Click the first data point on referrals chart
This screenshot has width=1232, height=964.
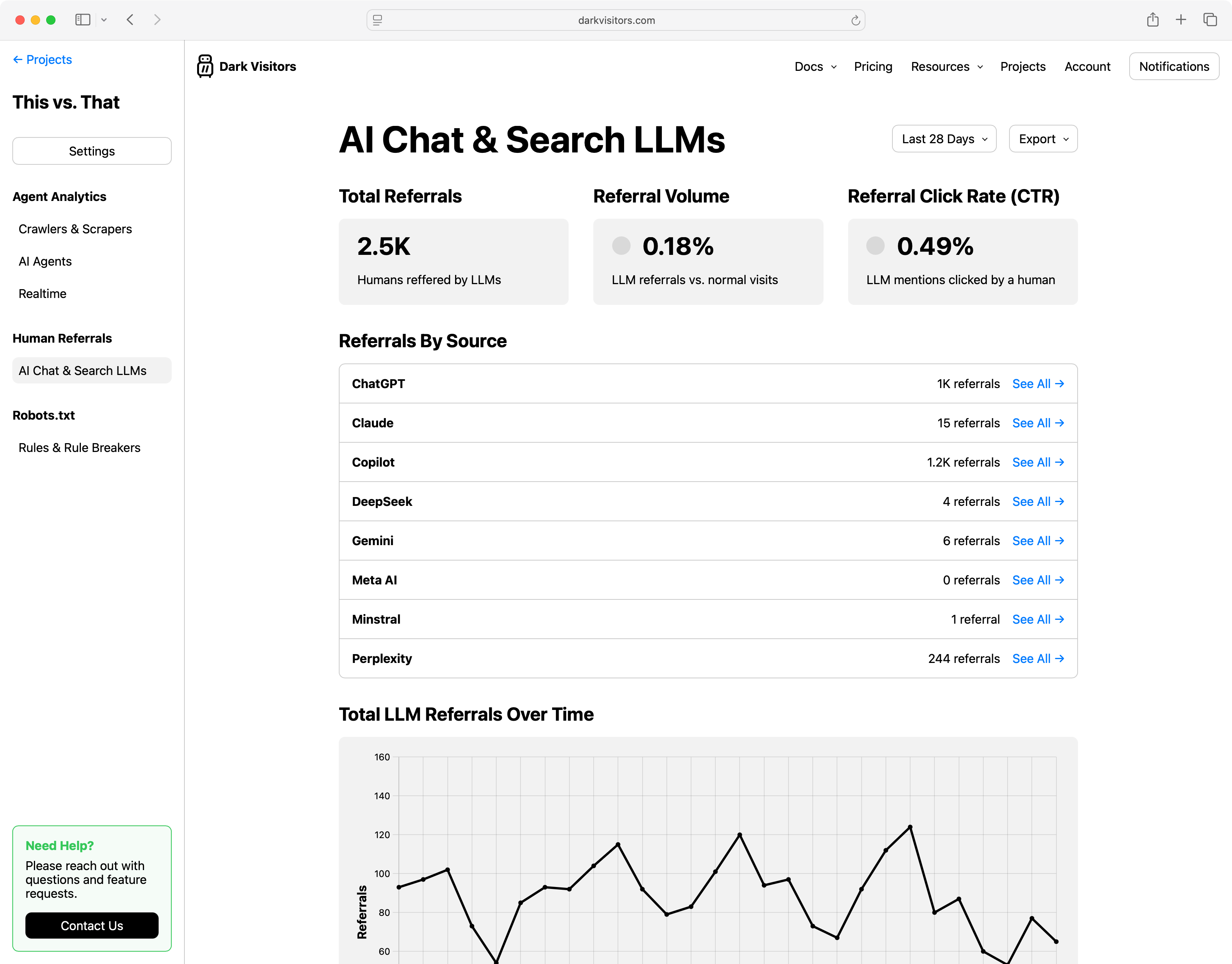399,887
